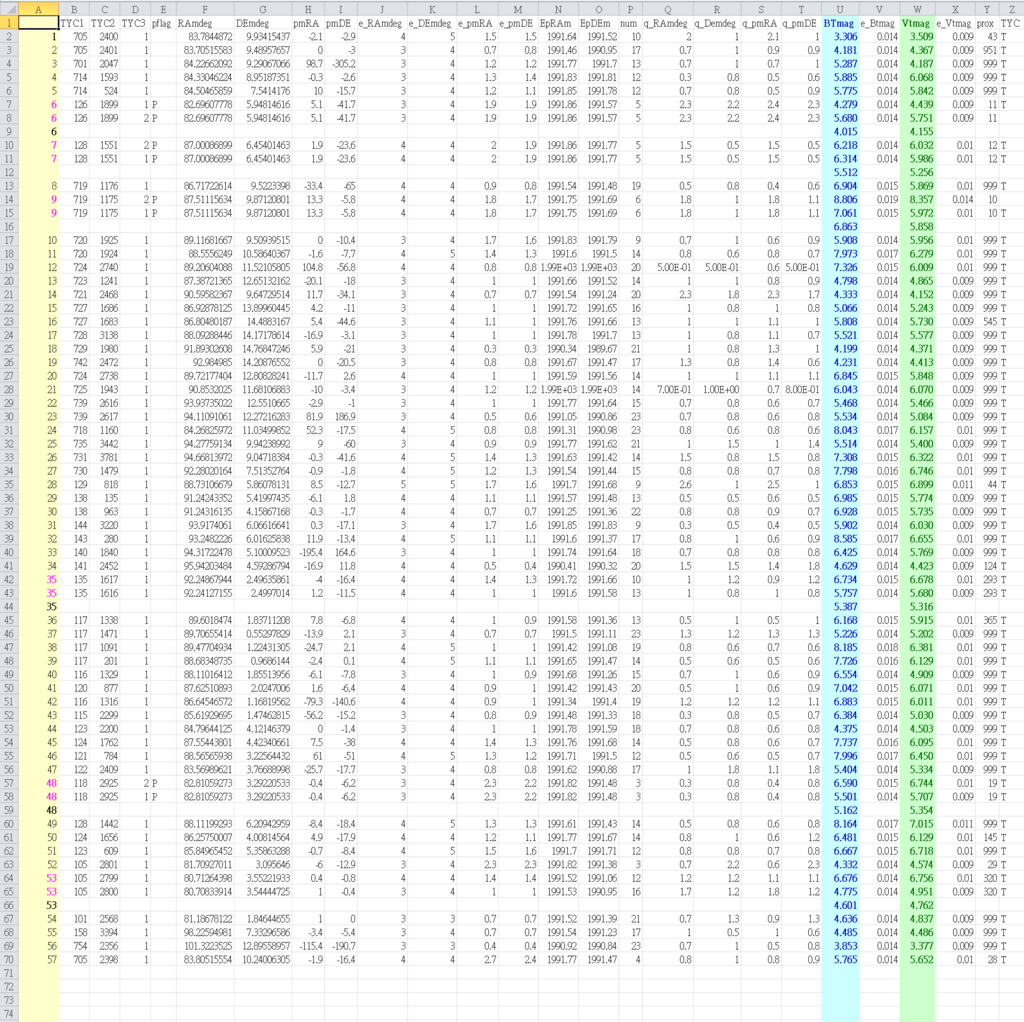
Task: Click the green Vtmag header cell
Action: point(917,23)
